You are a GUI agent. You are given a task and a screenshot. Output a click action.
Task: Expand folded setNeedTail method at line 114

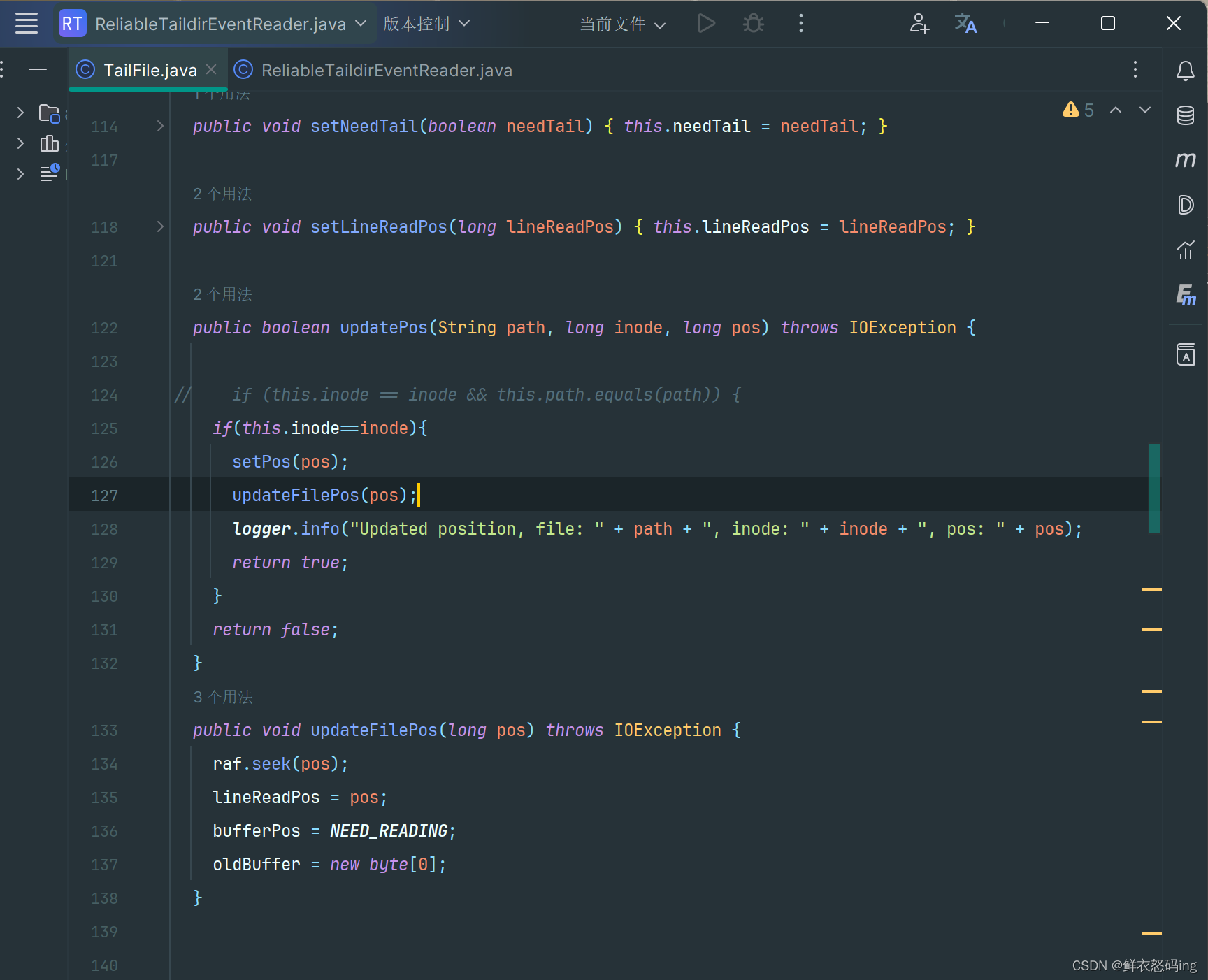point(160,127)
